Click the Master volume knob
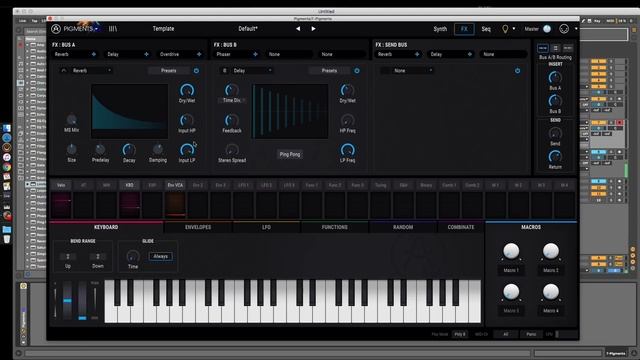640x360 pixels. 547,29
